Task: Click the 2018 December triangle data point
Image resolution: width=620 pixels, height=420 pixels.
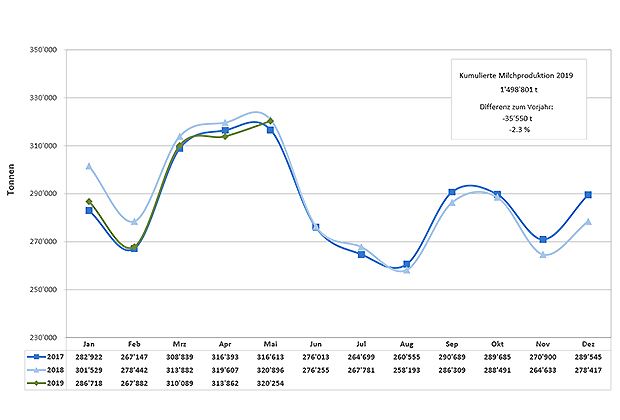Action: point(588,222)
